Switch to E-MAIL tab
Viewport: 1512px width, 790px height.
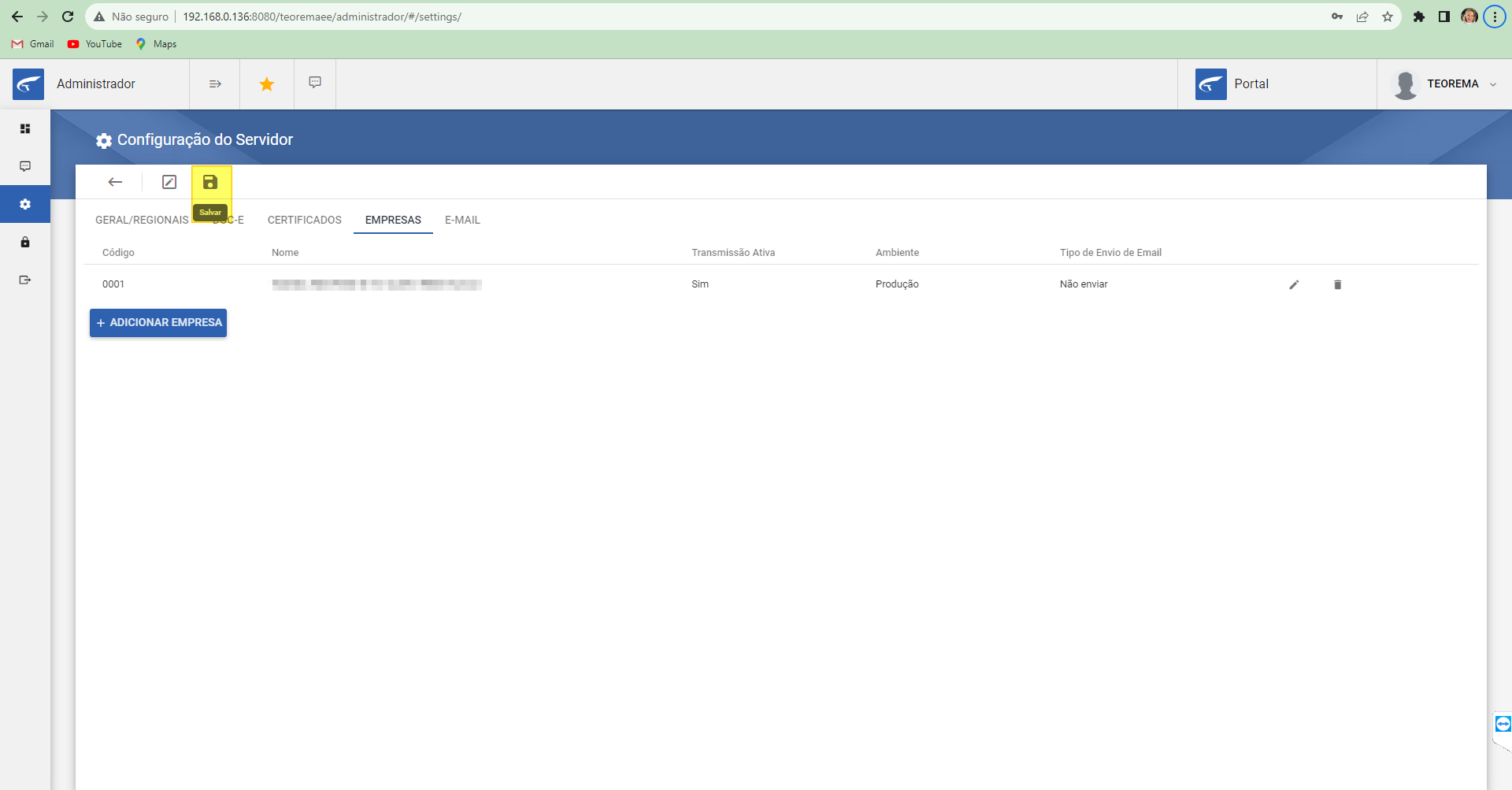pos(462,220)
